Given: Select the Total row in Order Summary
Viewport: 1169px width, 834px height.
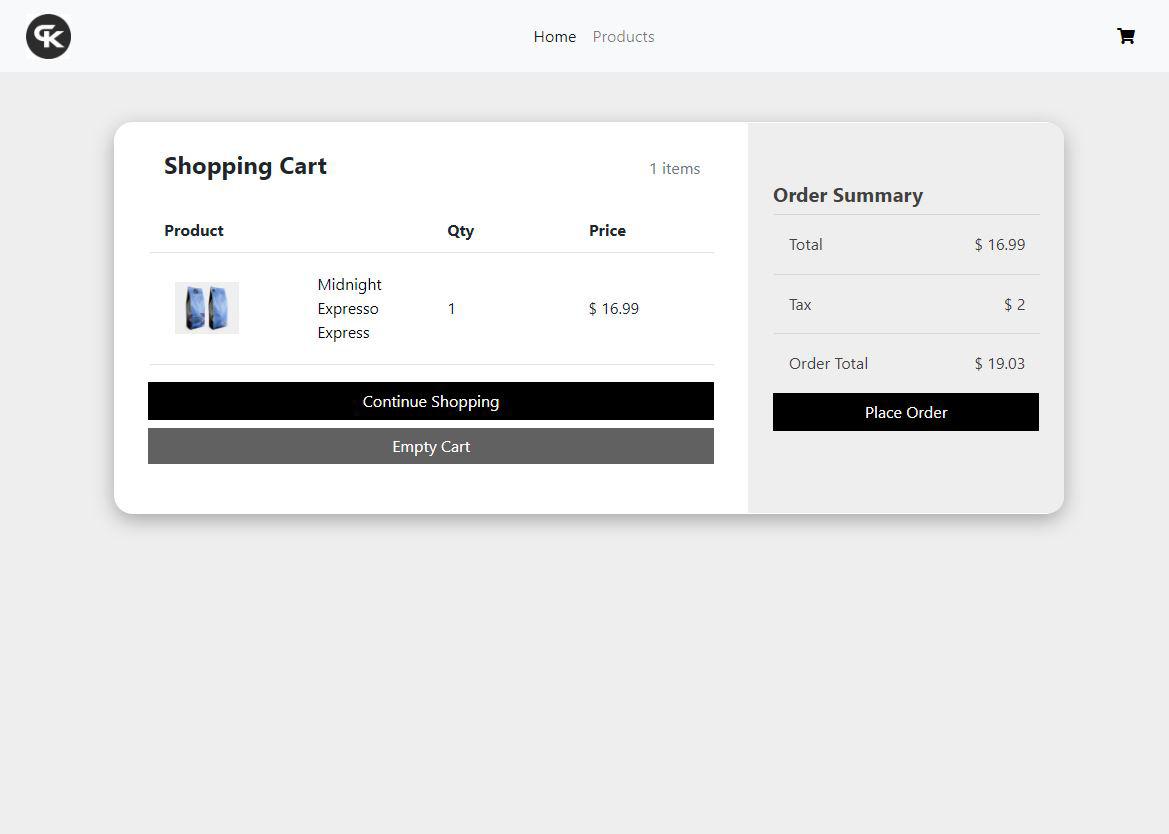Looking at the screenshot, I should [805, 244].
